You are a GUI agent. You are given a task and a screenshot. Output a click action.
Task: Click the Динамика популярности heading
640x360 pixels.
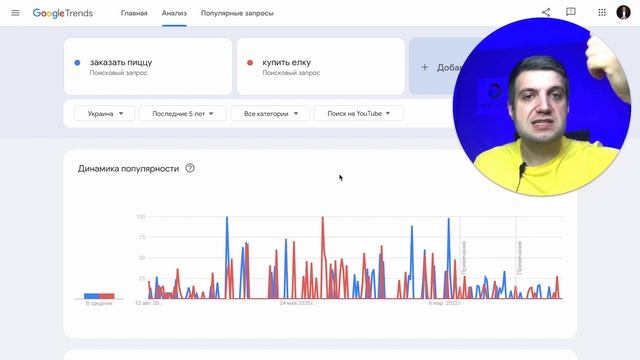pyautogui.click(x=128, y=169)
